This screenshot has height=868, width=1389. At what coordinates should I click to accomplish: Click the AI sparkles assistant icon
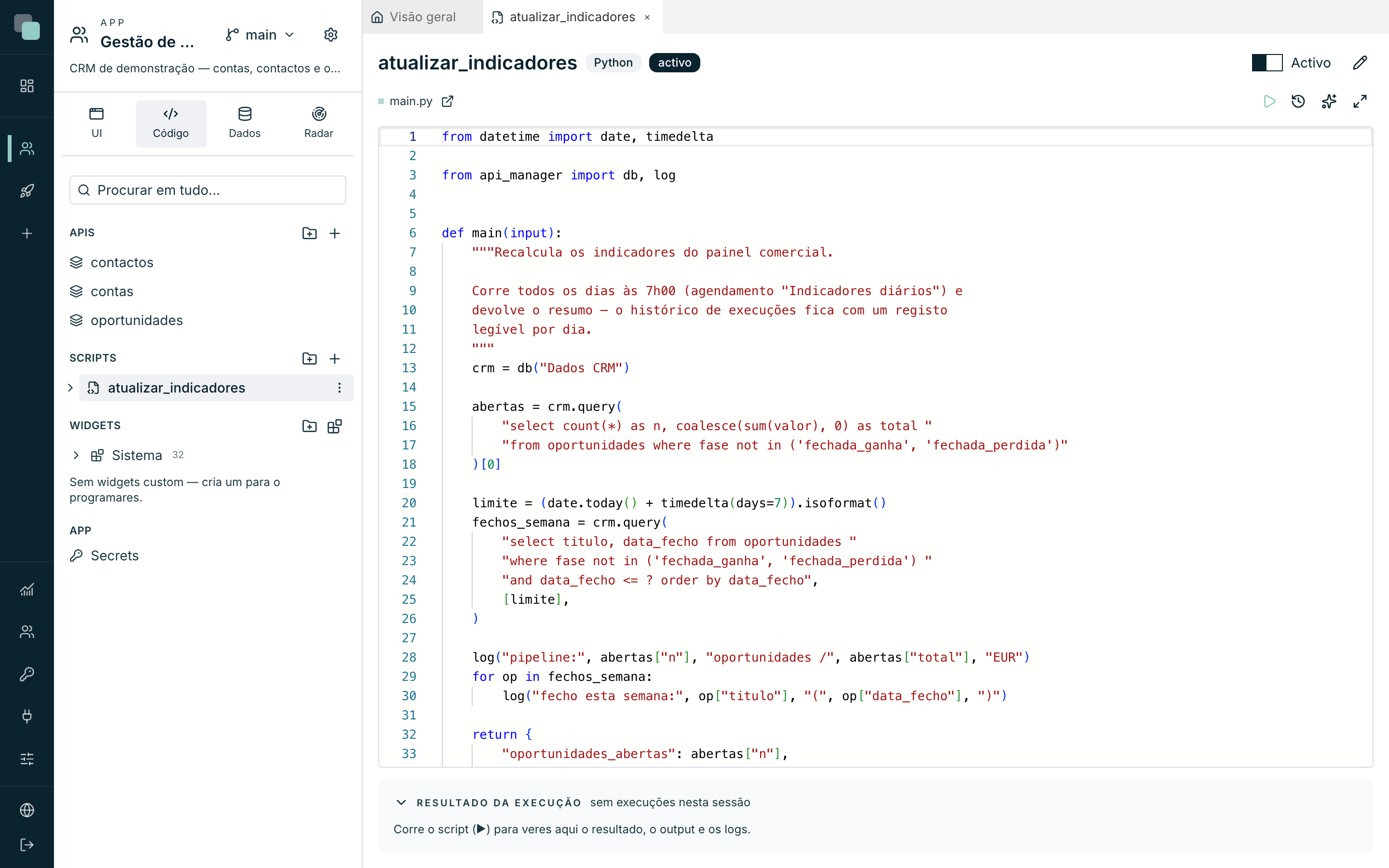(x=1329, y=102)
